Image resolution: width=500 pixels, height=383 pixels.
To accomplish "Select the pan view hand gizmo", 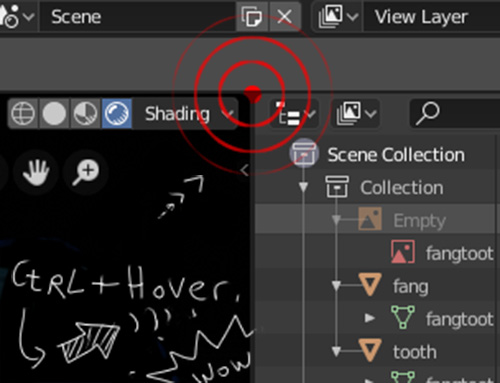I will (x=36, y=171).
